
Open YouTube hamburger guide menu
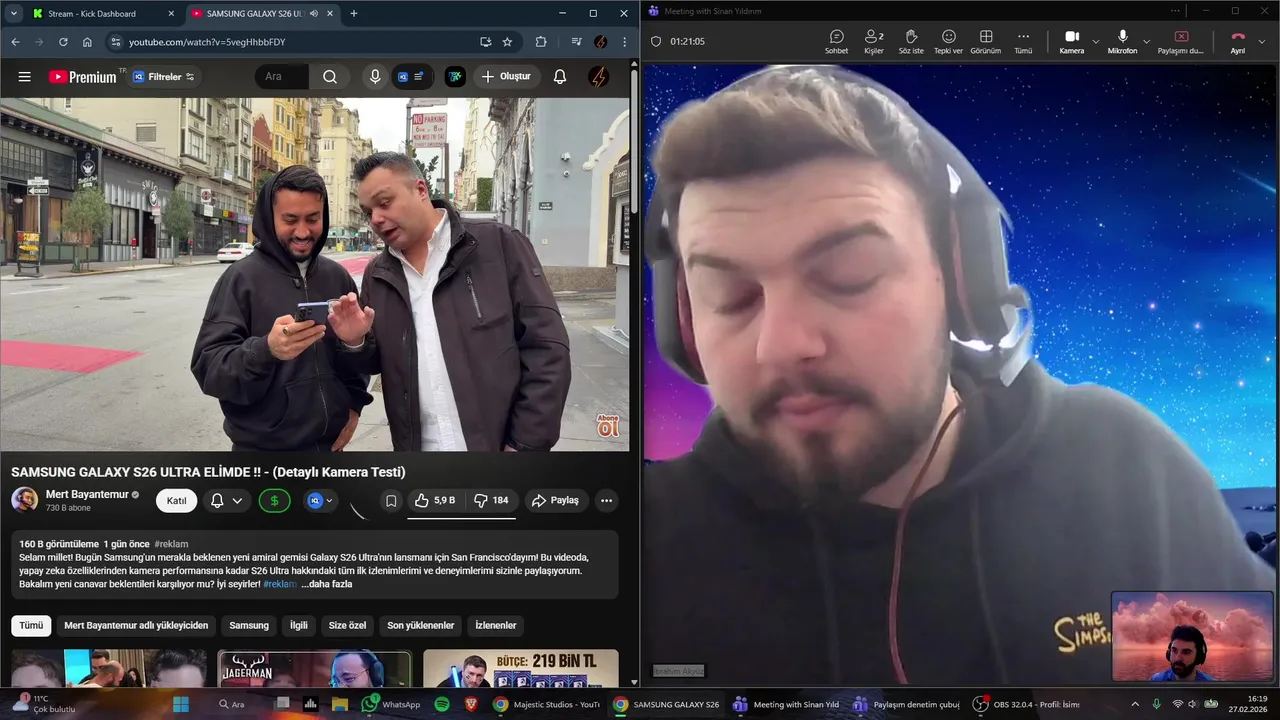25,77
